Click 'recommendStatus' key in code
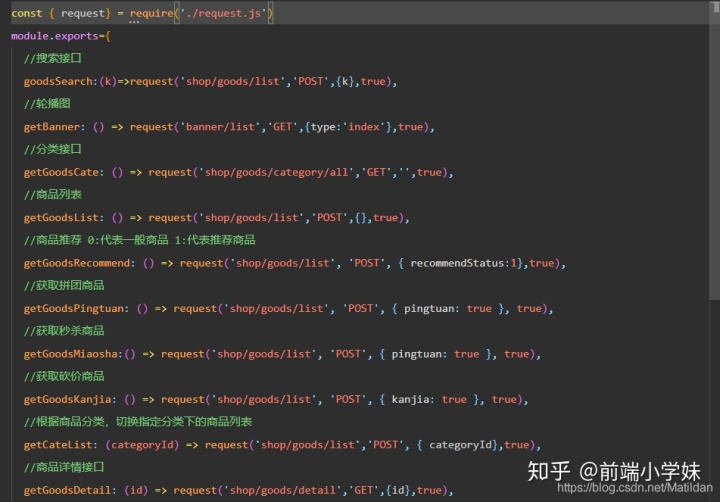This screenshot has height=502, width=720. point(457,263)
